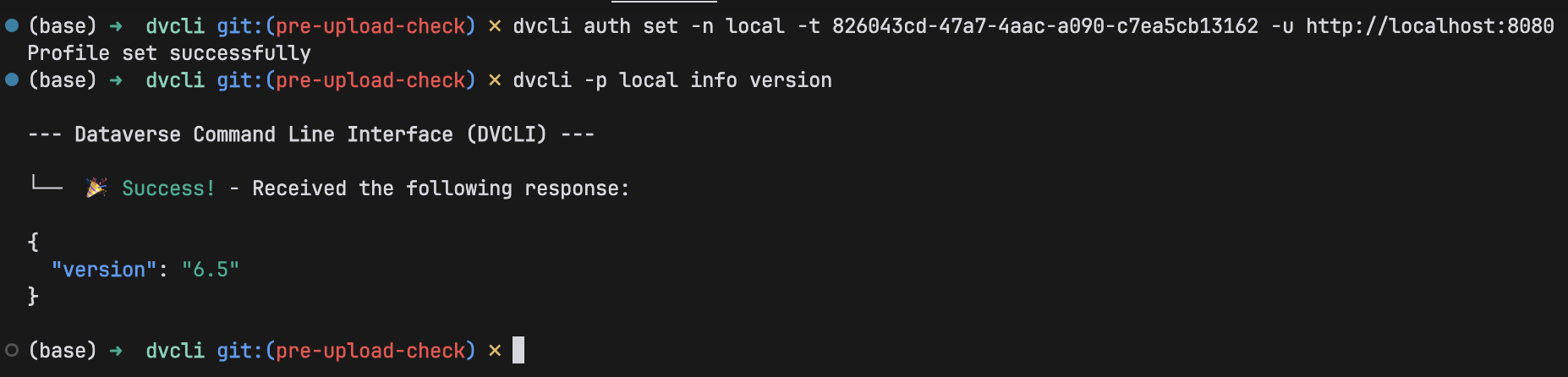Click the hollow circle at the empty prompt
Image resolution: width=1568 pixels, height=377 pixels.
point(12,351)
